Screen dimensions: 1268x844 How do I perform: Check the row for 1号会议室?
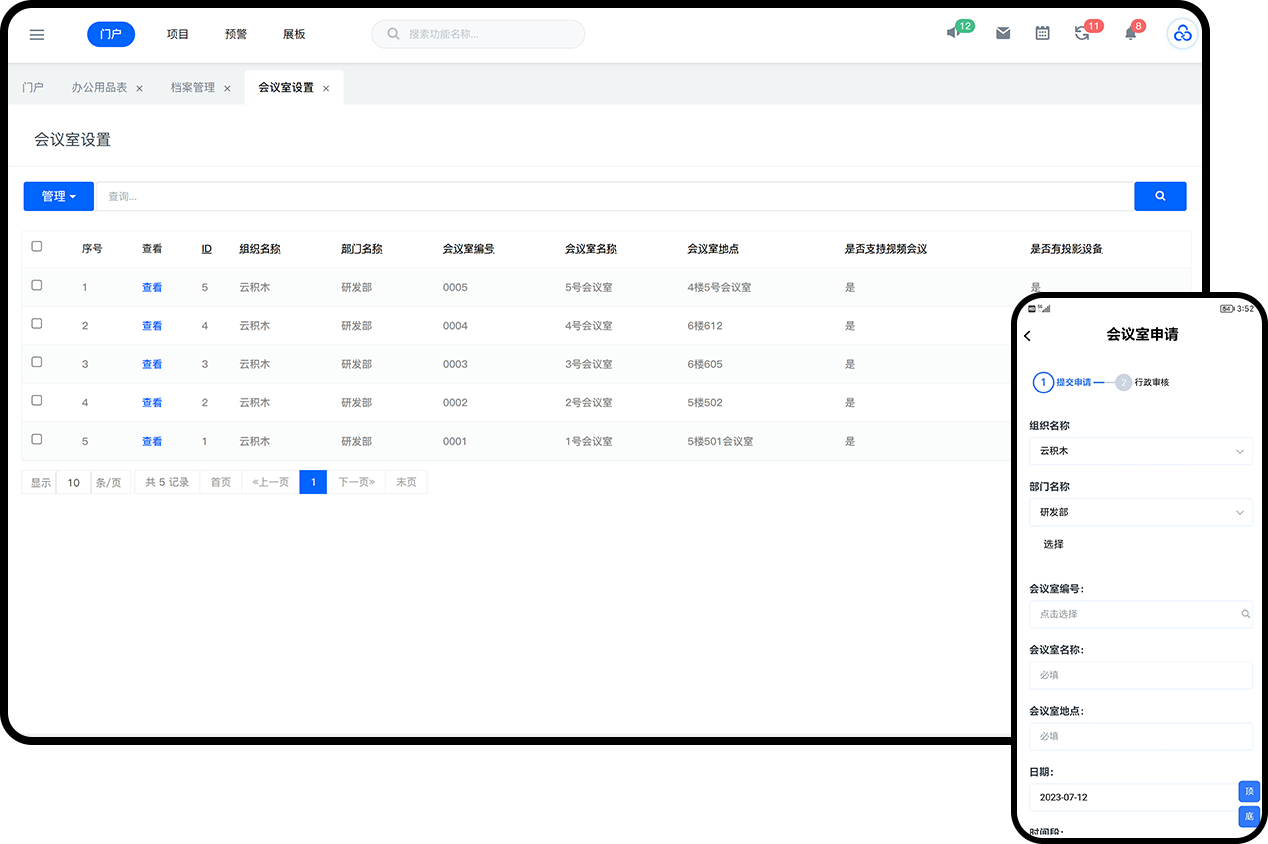click(x=37, y=439)
